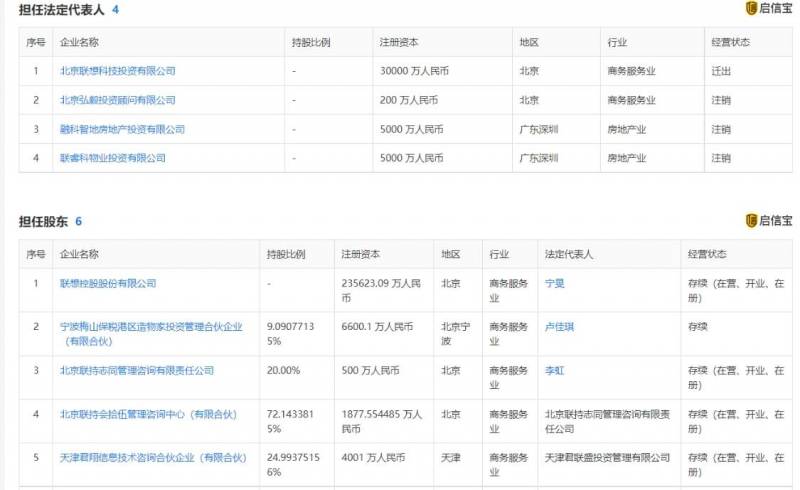Click 企业名称 header in legal representative table

[x=79, y=42]
